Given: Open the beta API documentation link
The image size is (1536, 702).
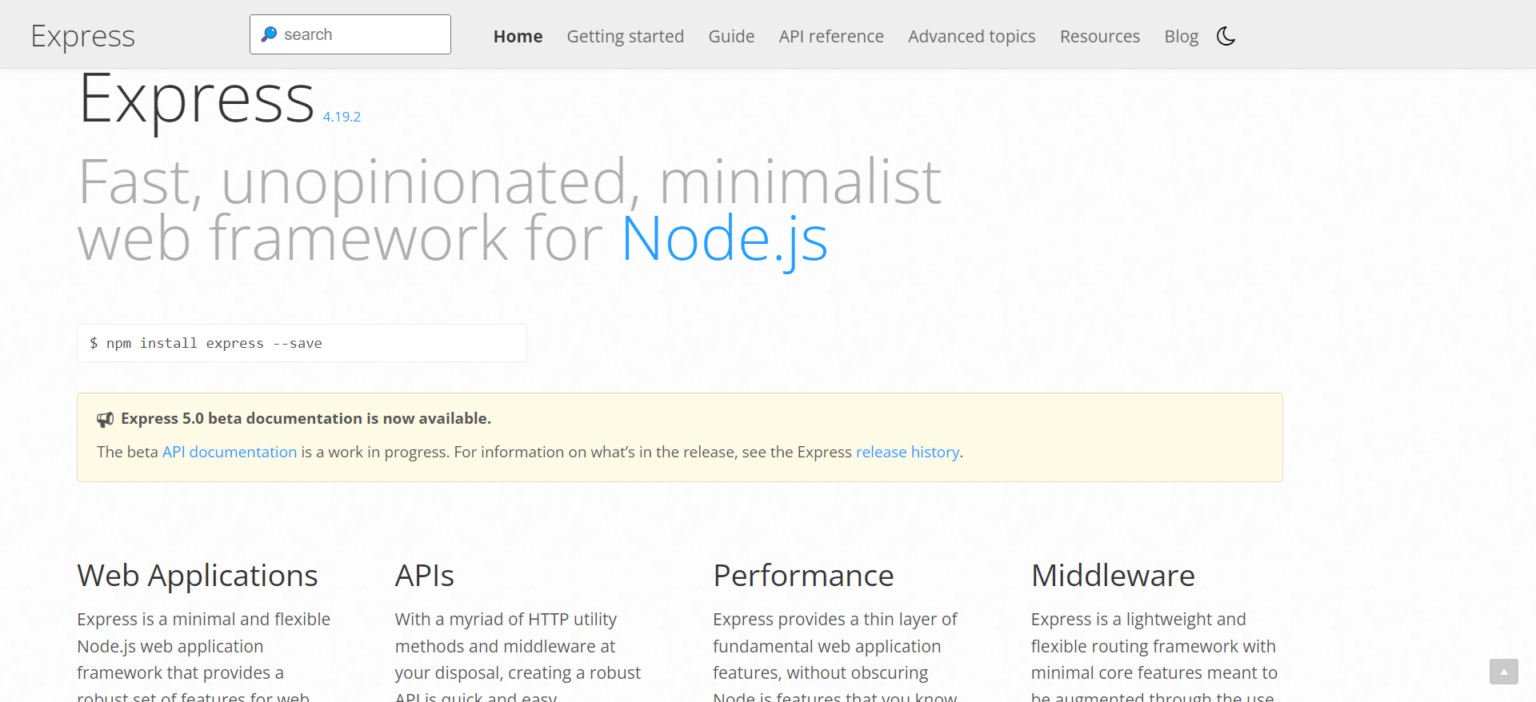Looking at the screenshot, I should 229,452.
